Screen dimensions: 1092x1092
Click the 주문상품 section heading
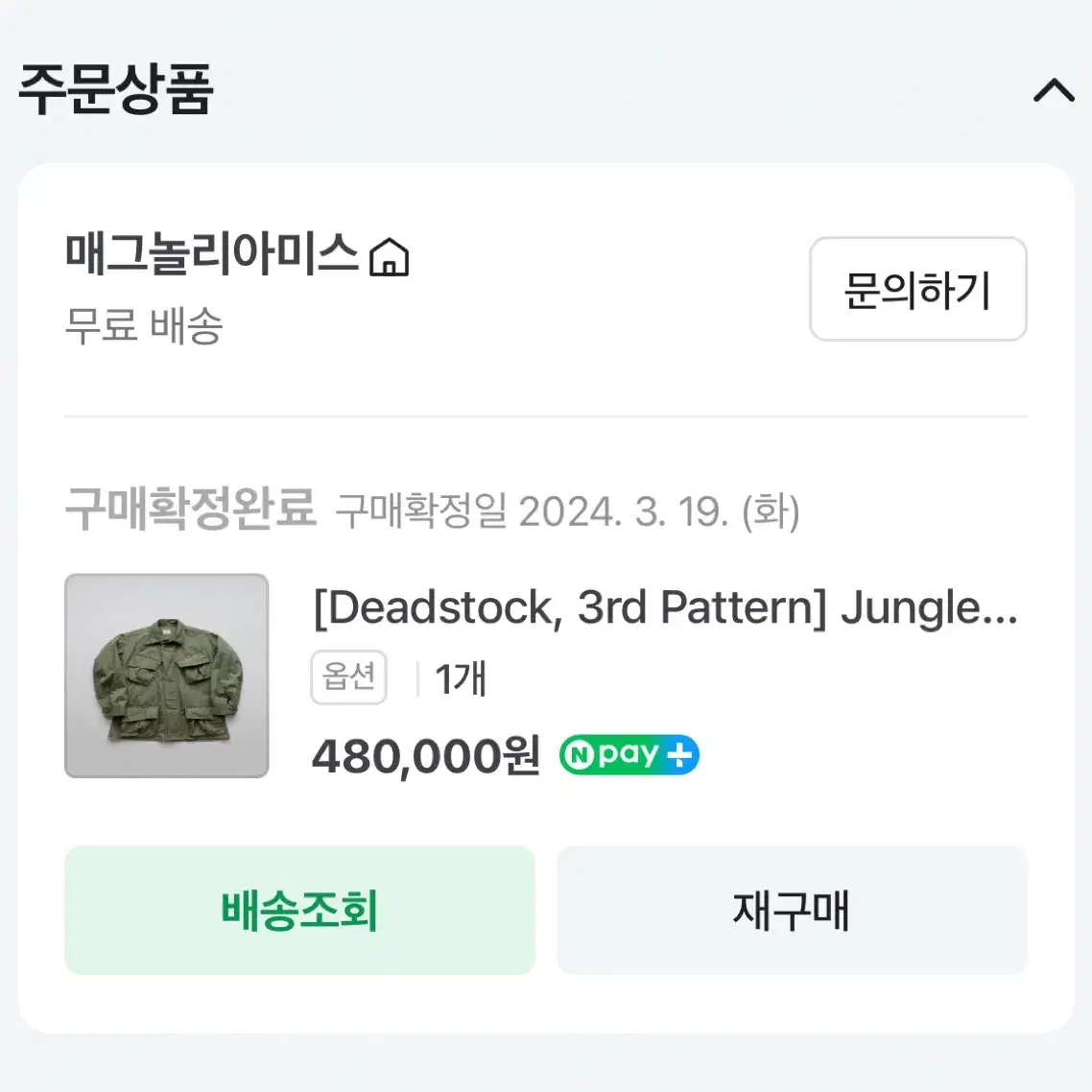point(115,89)
